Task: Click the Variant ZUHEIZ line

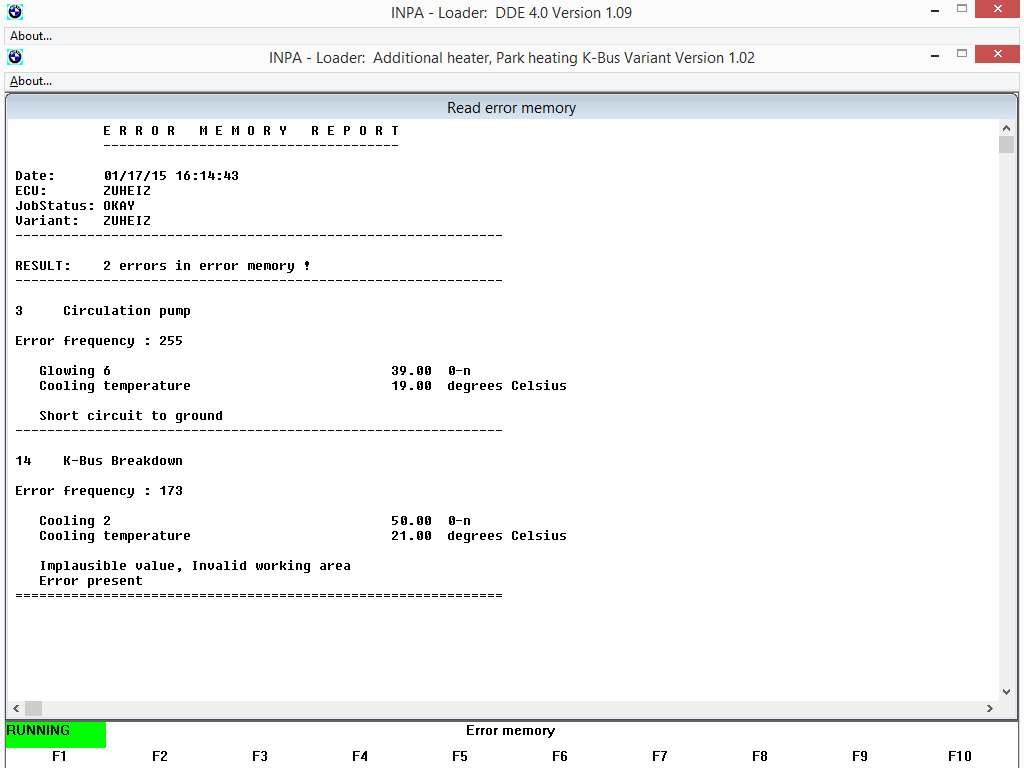Action: pyautogui.click(x=83, y=221)
